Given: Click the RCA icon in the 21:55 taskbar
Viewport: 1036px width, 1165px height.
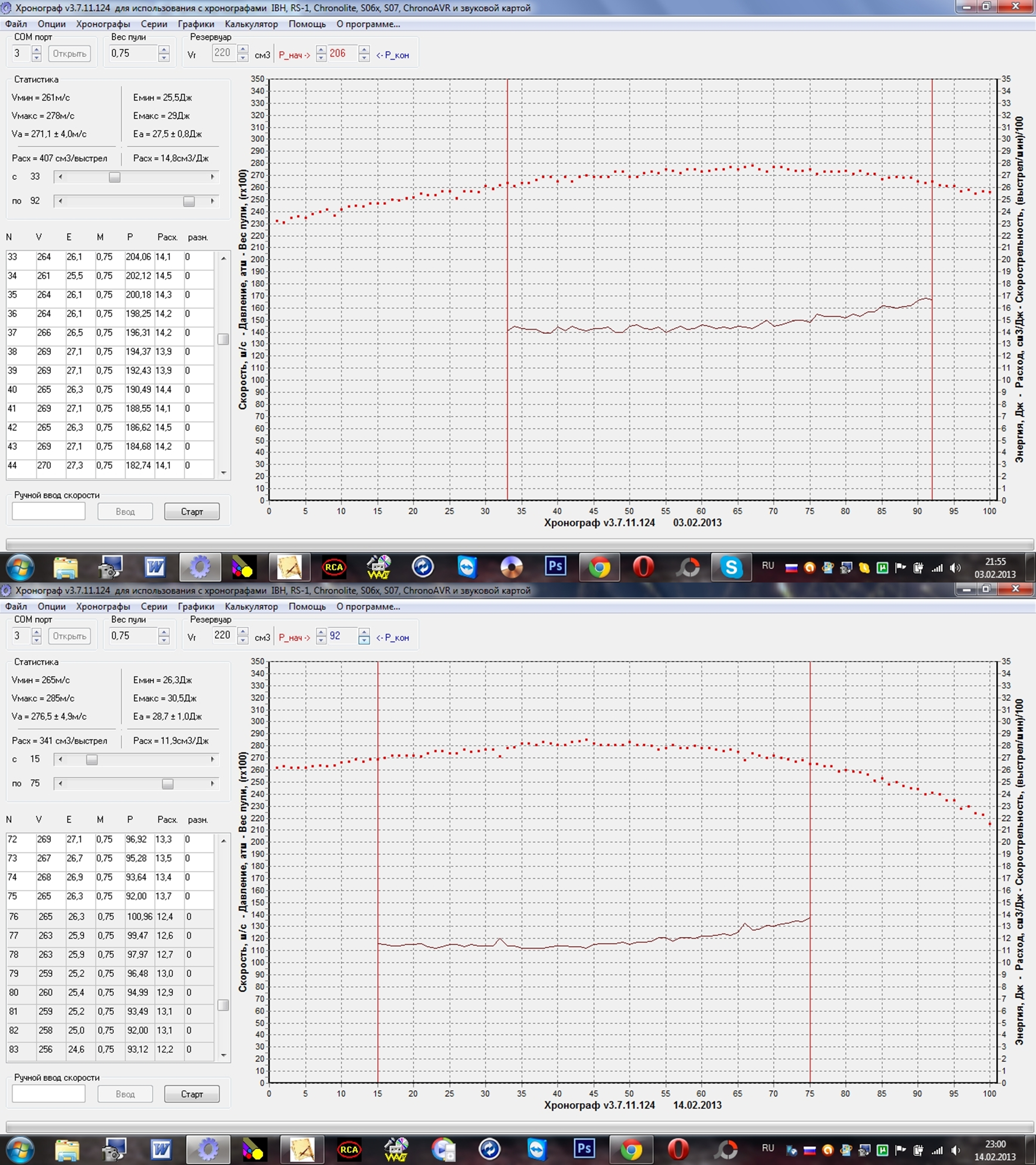Looking at the screenshot, I should click(334, 567).
